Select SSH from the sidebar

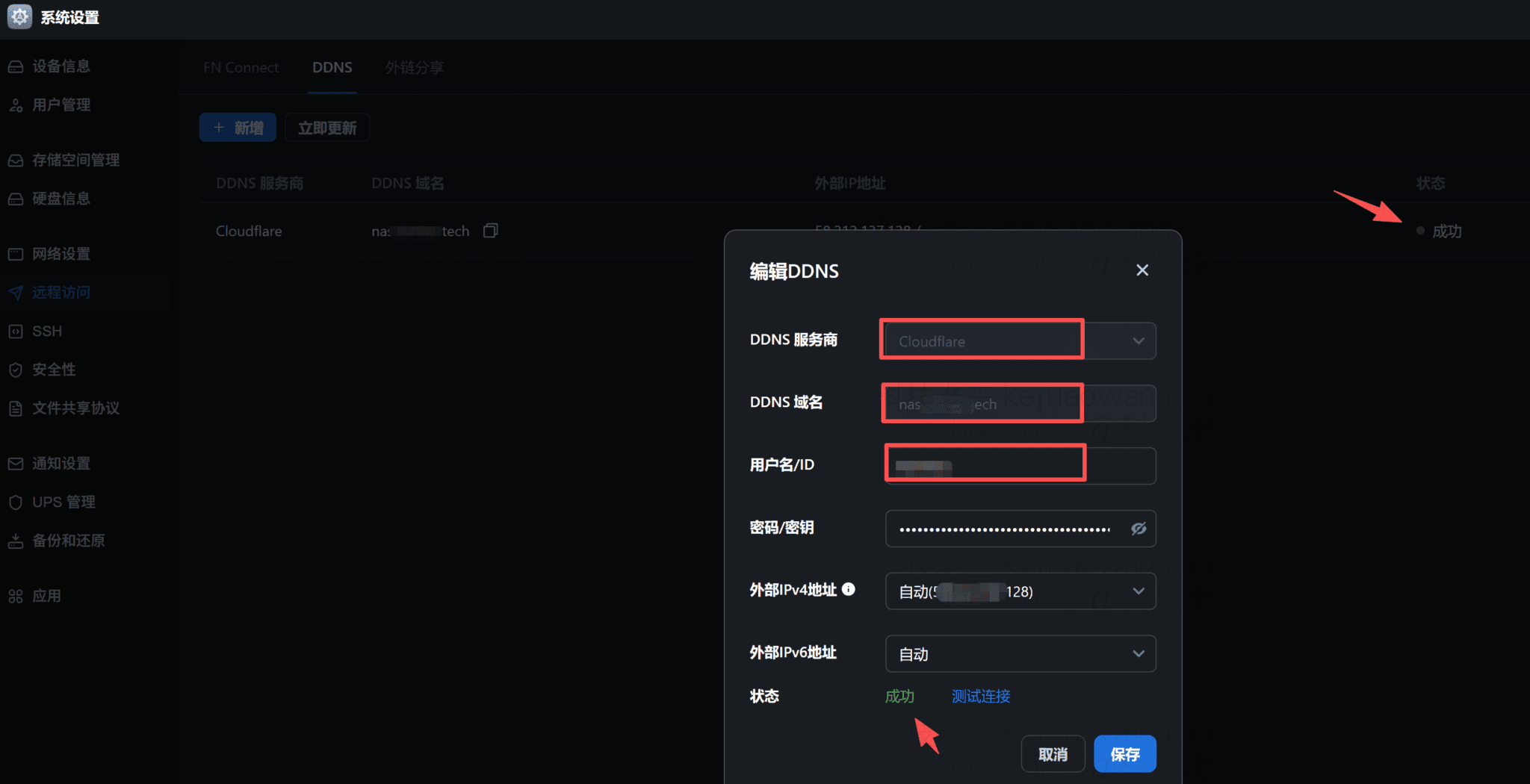(x=47, y=331)
